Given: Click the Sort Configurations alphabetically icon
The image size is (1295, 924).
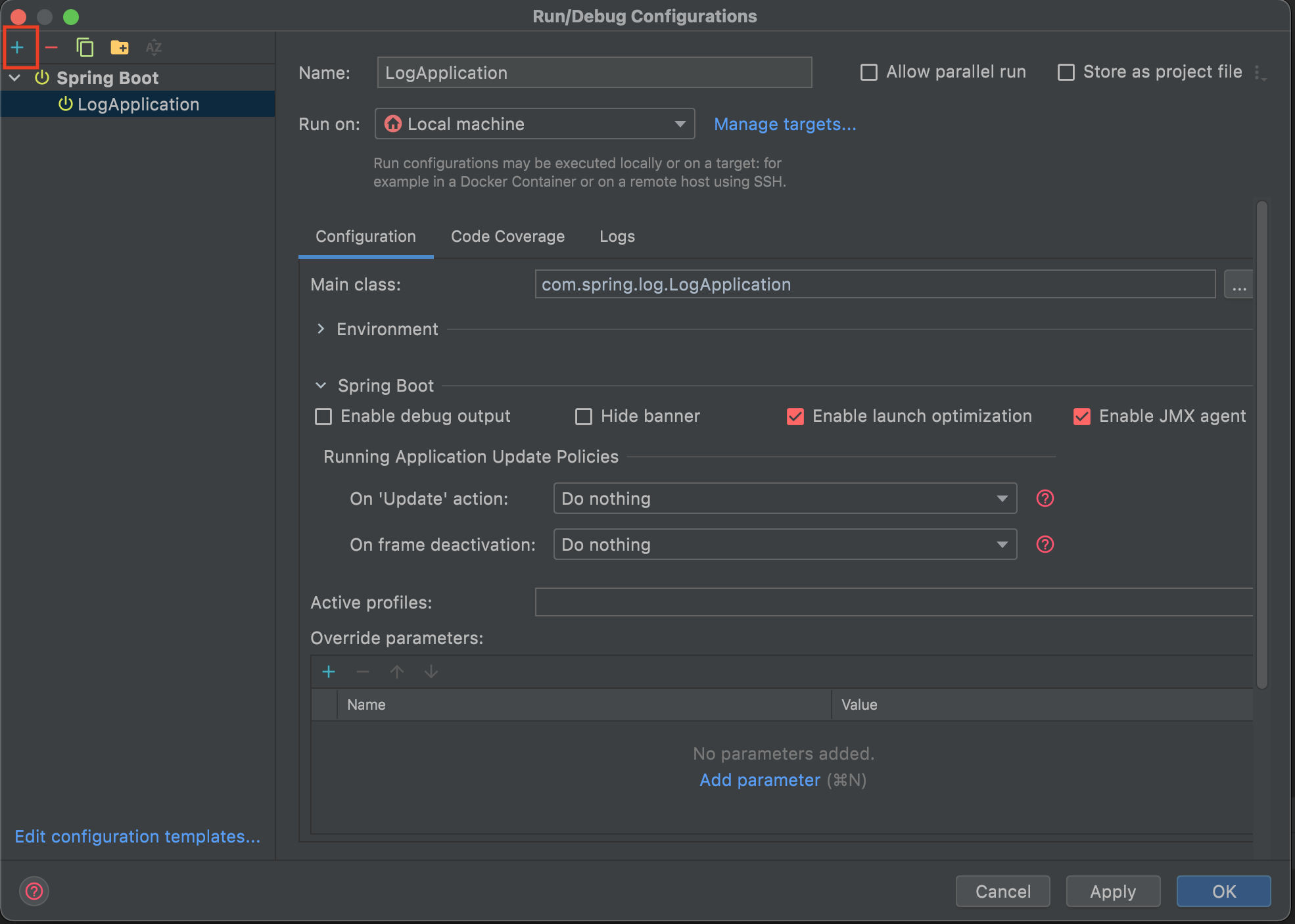Looking at the screenshot, I should pyautogui.click(x=153, y=47).
